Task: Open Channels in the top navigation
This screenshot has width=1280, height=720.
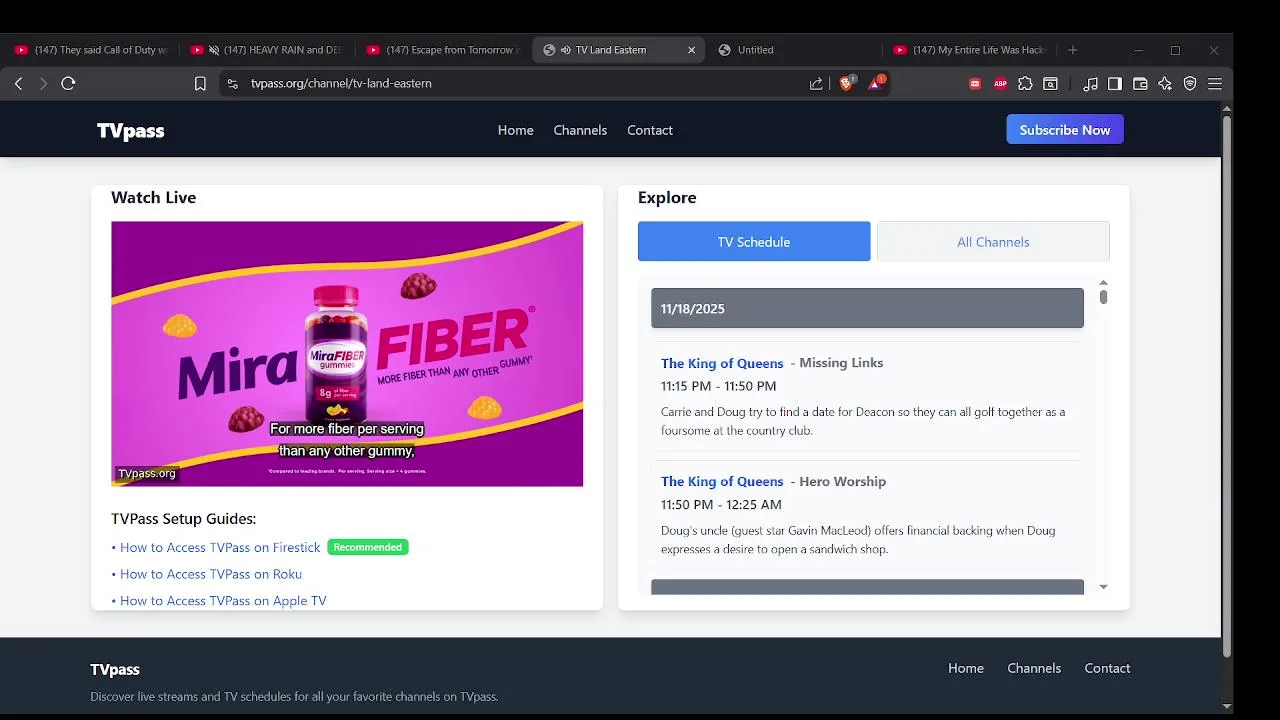Action: 580,130
